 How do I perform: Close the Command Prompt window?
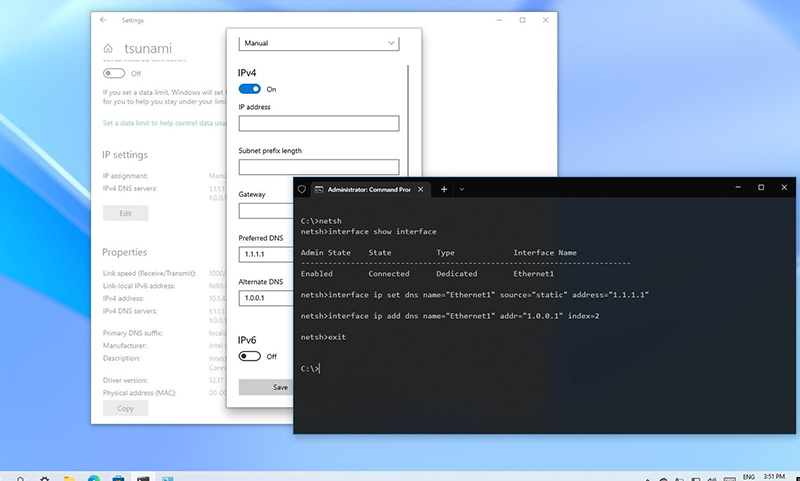pos(784,187)
